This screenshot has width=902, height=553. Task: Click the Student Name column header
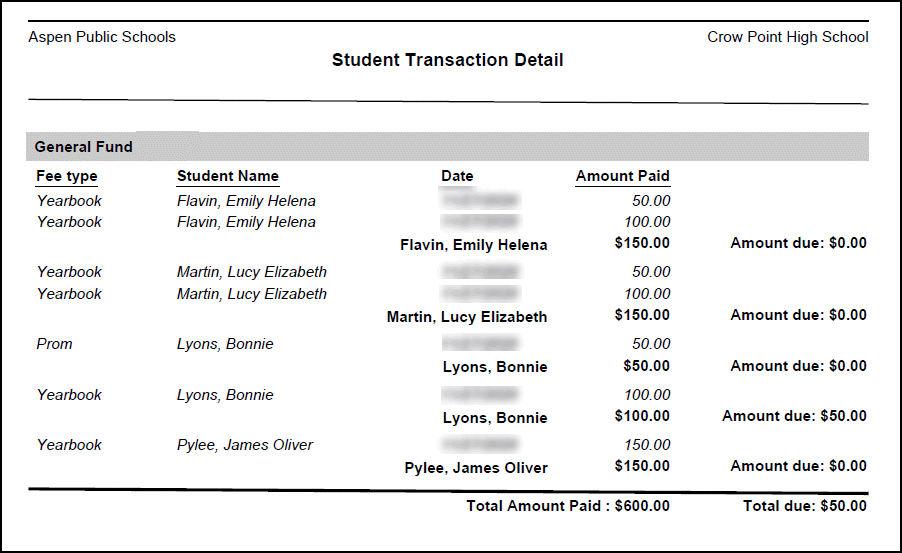pyautogui.click(x=228, y=176)
